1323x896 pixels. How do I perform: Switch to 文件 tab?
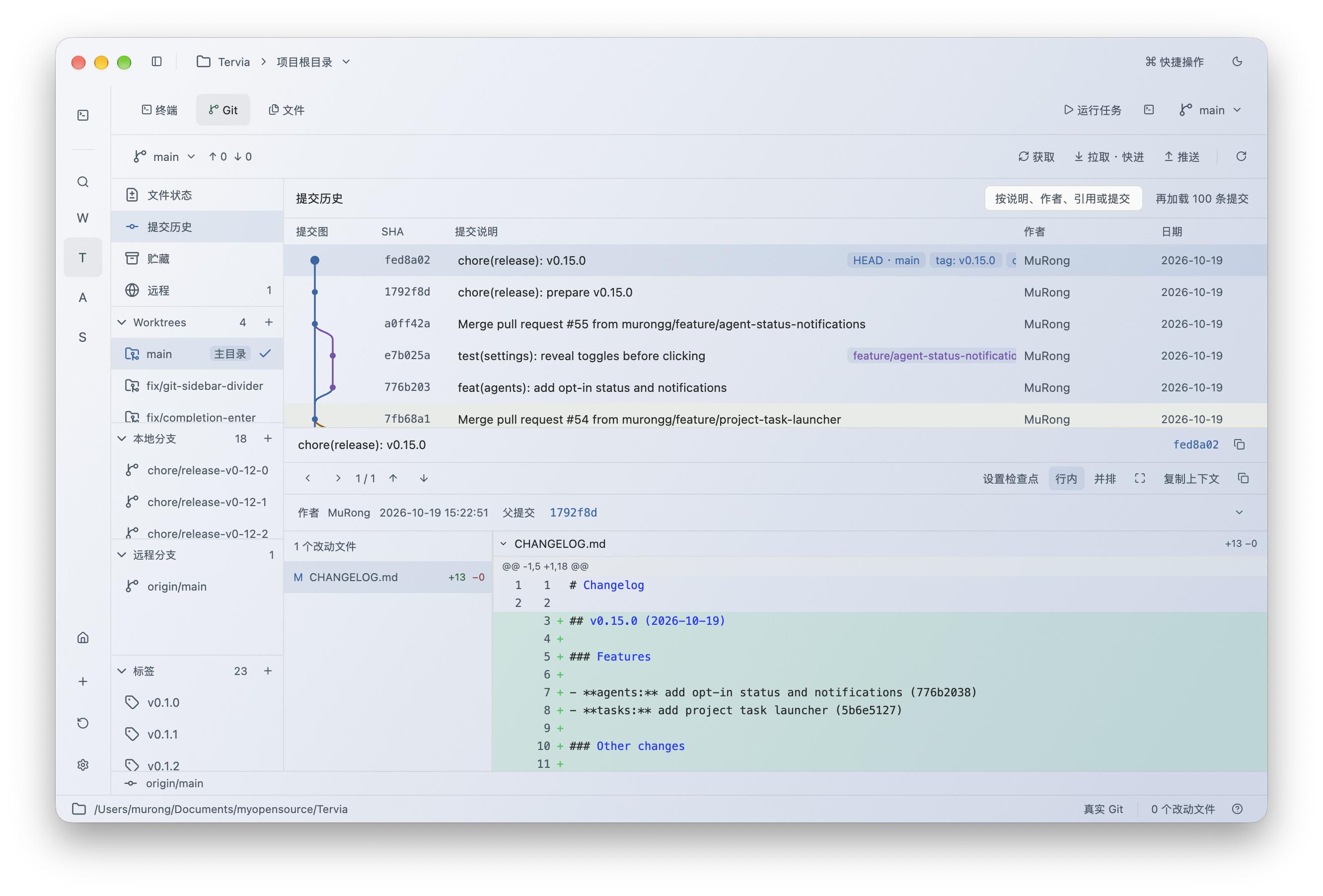(x=287, y=110)
